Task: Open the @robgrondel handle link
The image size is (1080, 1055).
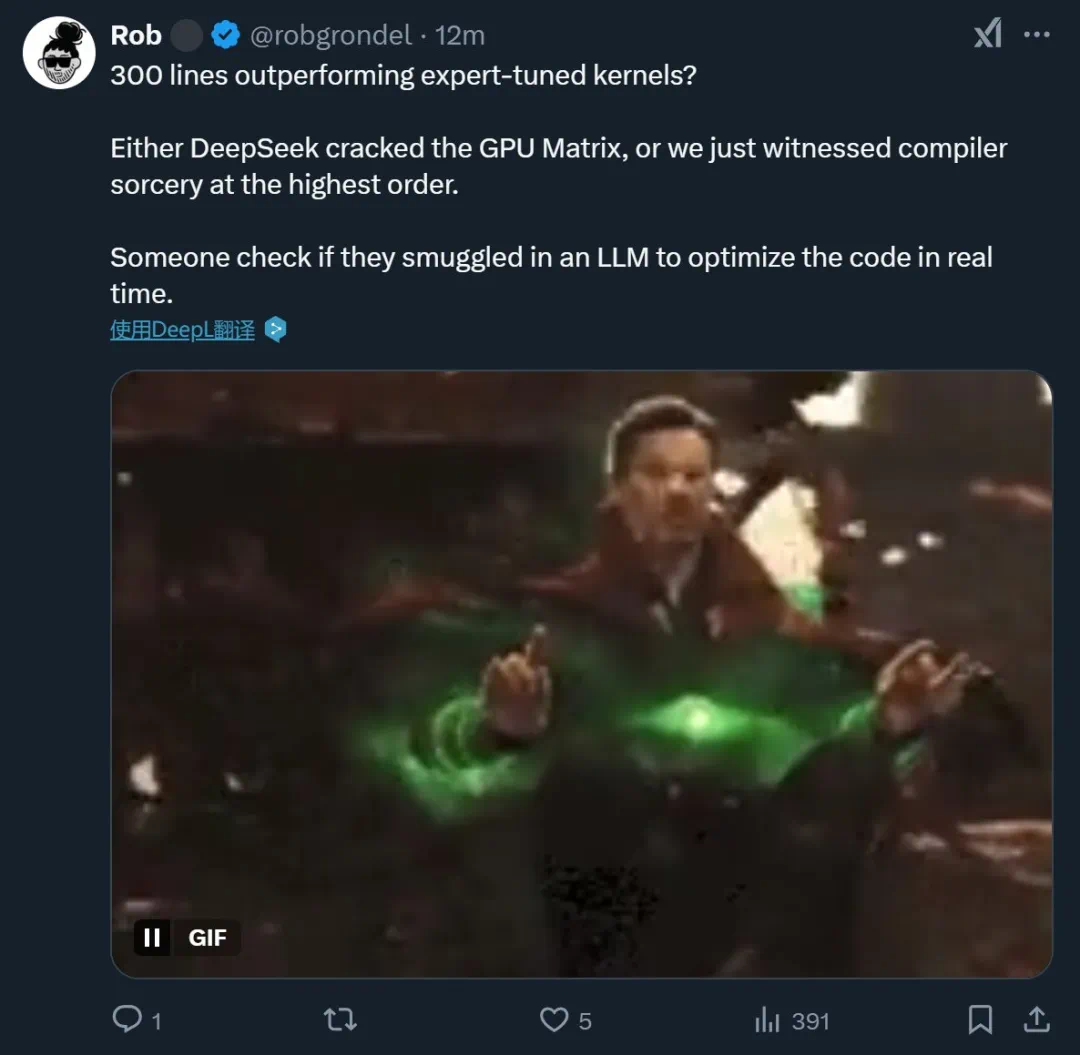Action: pos(329,36)
